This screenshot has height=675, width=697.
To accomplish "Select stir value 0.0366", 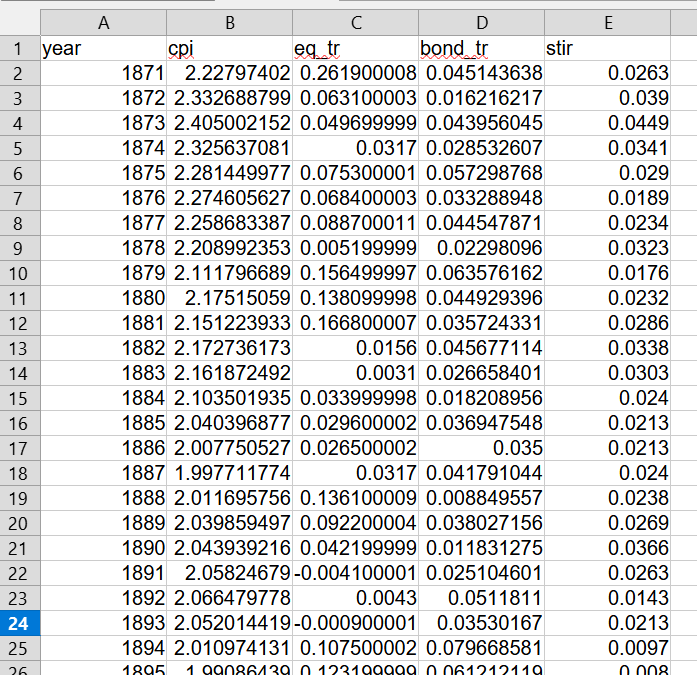I will (608, 548).
